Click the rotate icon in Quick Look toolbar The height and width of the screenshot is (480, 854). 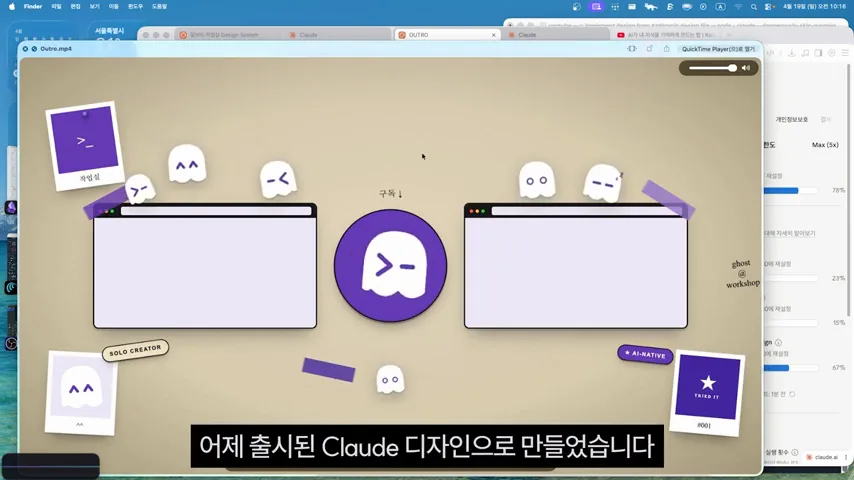[649, 48]
